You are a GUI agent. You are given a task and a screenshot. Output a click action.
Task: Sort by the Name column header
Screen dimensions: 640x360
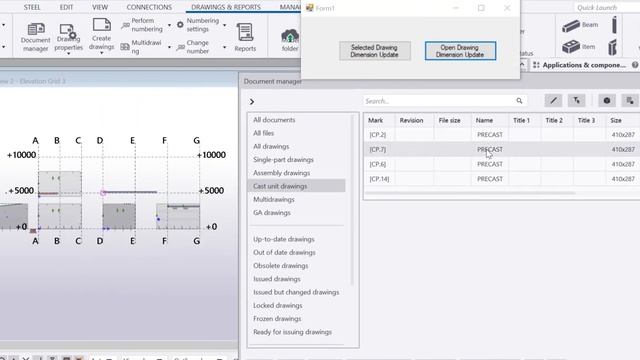coord(484,120)
